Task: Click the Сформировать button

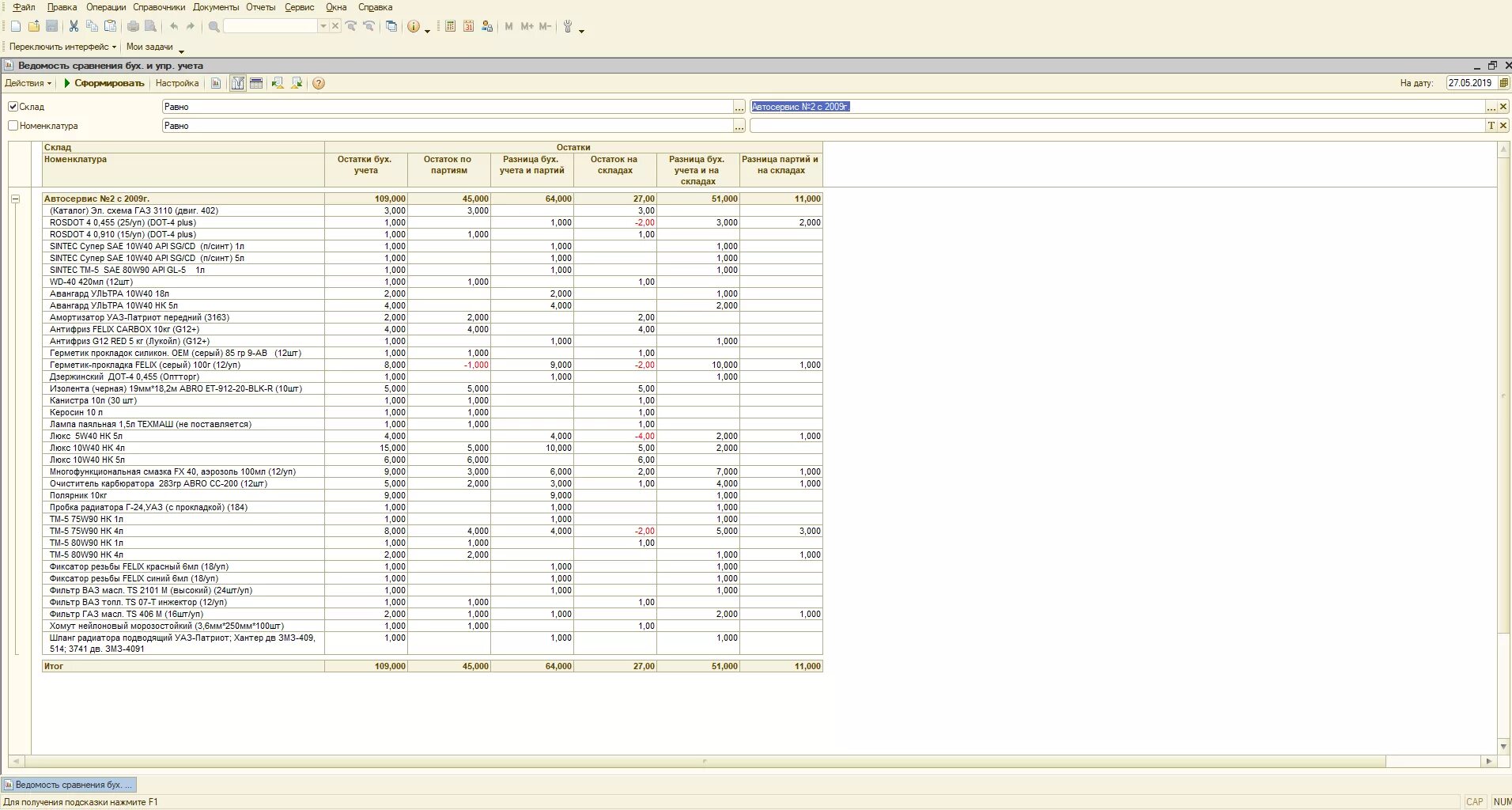Action: coord(104,83)
